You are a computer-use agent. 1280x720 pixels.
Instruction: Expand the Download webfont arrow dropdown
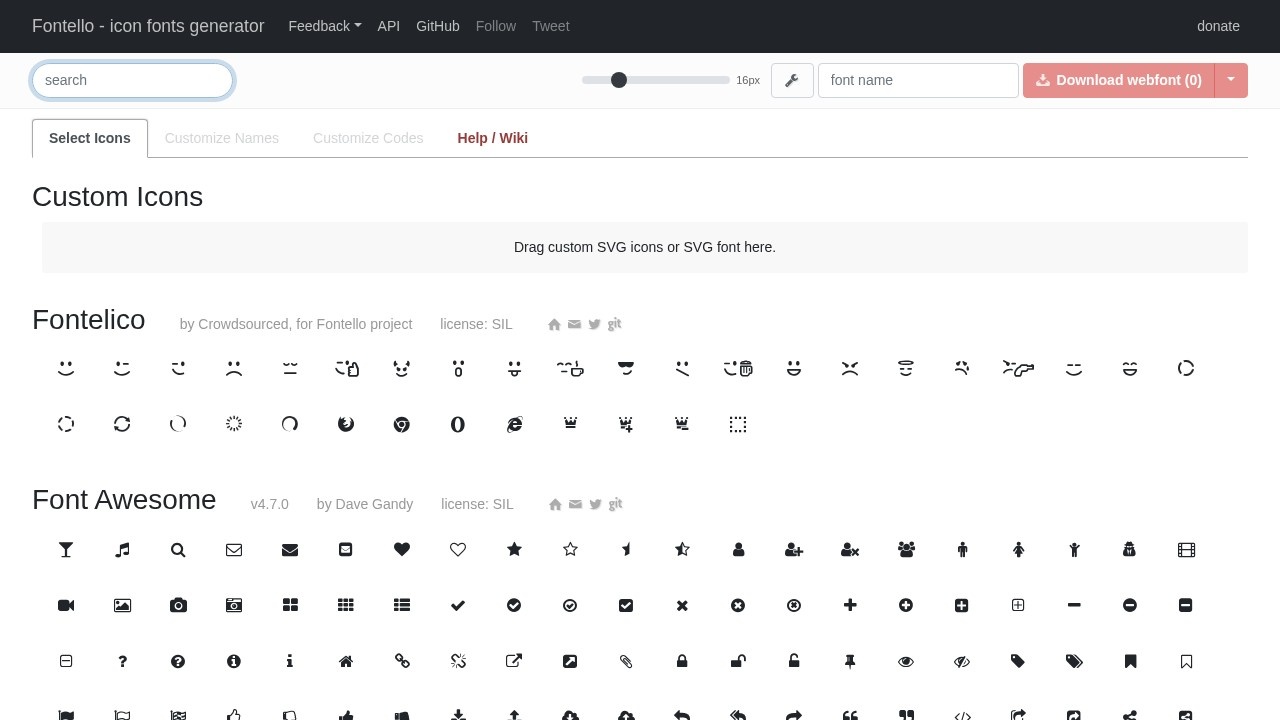pos(1231,80)
